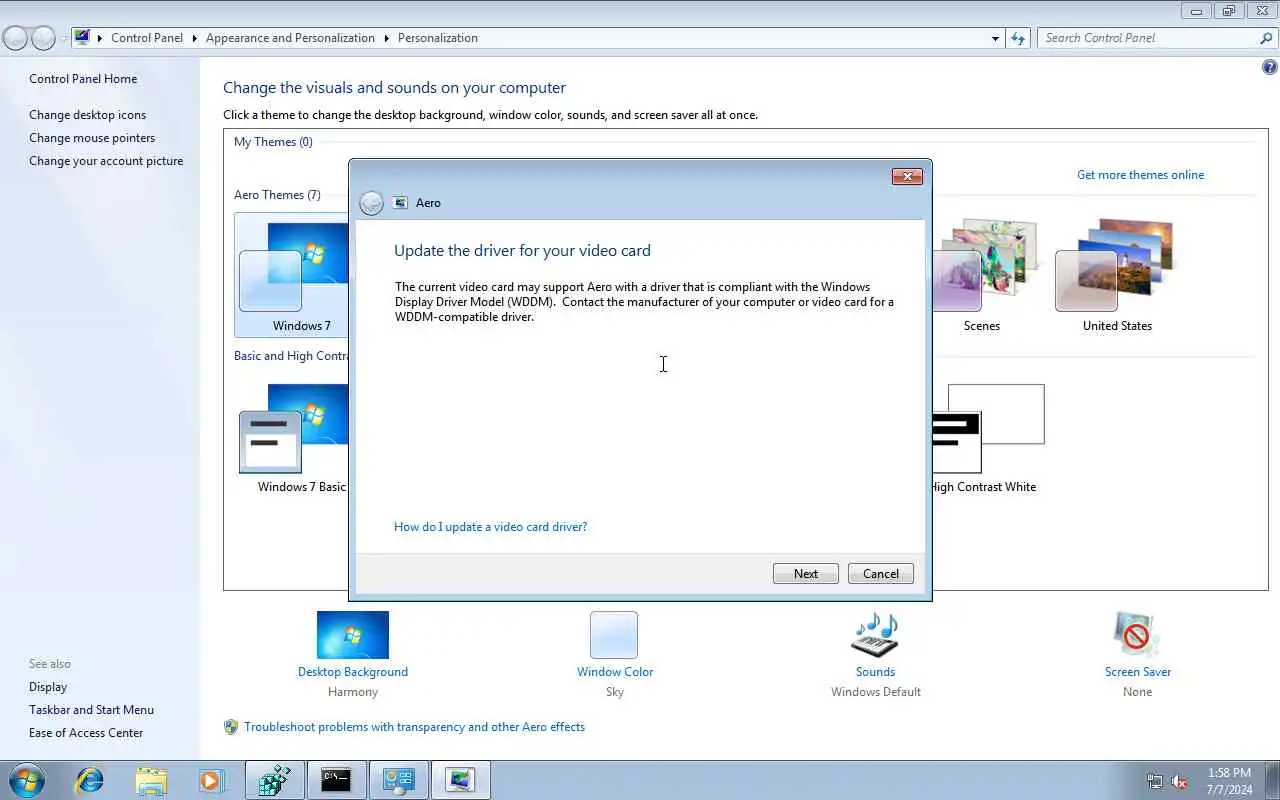Click the help question mark icon
The image size is (1280, 800).
1269,68
